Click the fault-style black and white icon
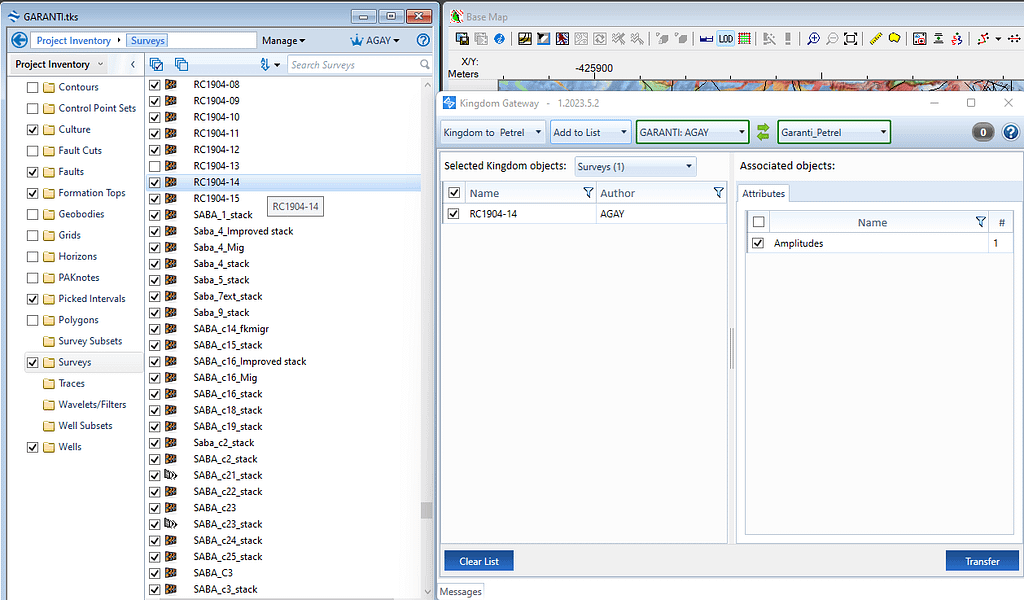This screenshot has height=600, width=1024. click(x=543, y=39)
